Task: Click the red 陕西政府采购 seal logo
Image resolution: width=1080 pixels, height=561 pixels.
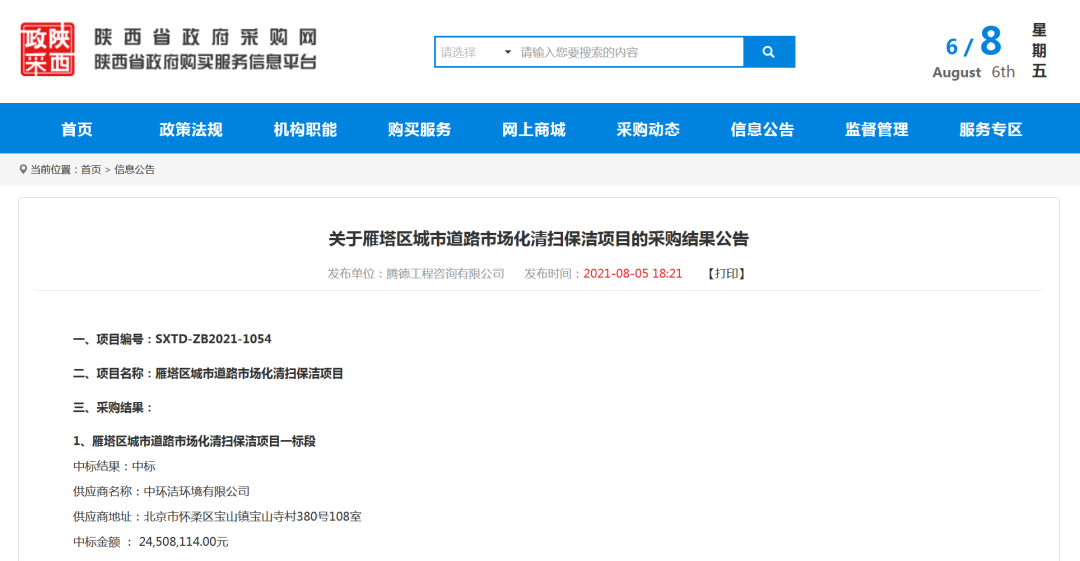Action: pos(48,50)
